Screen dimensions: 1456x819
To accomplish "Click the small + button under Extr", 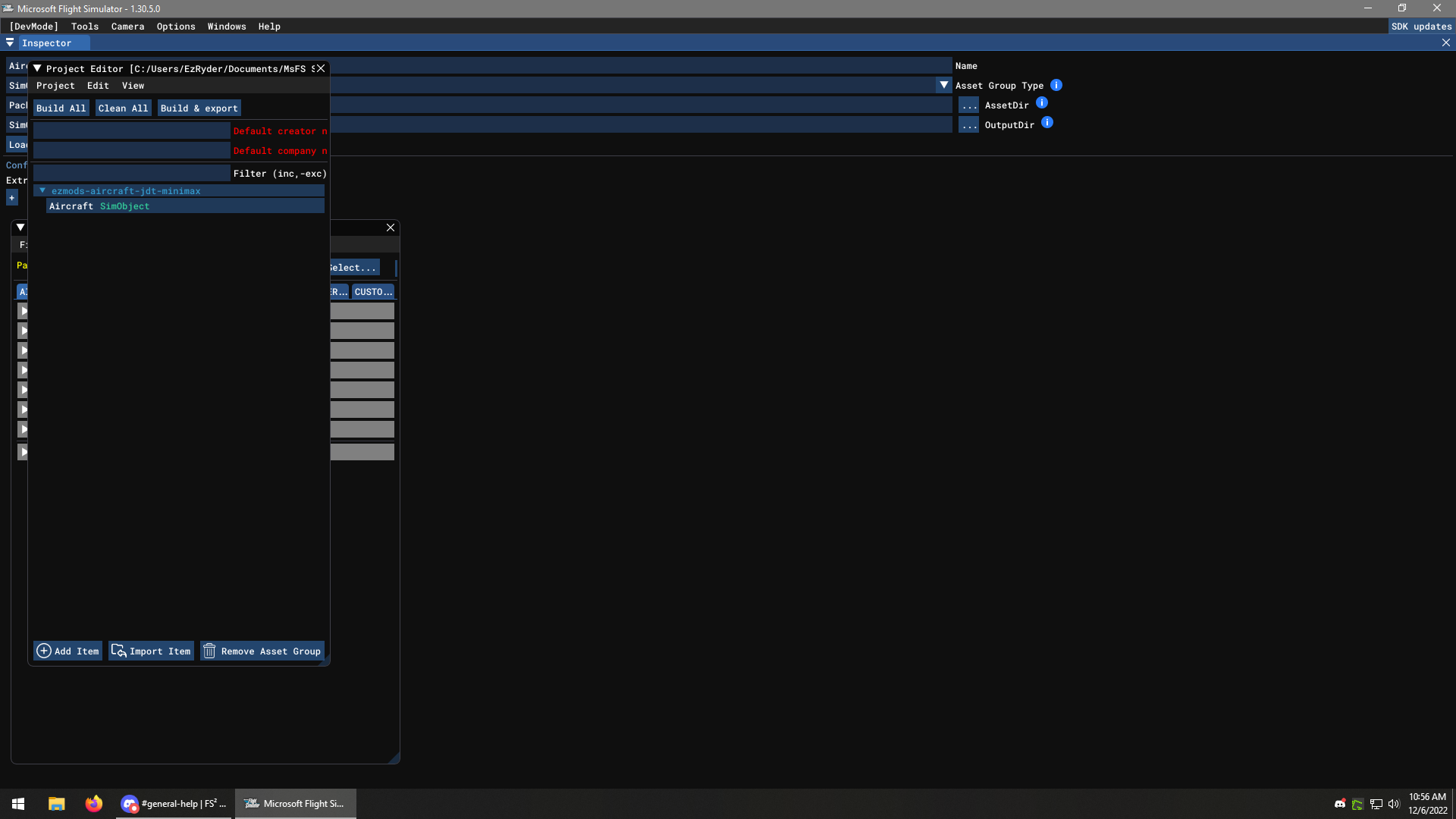I will pyautogui.click(x=12, y=197).
